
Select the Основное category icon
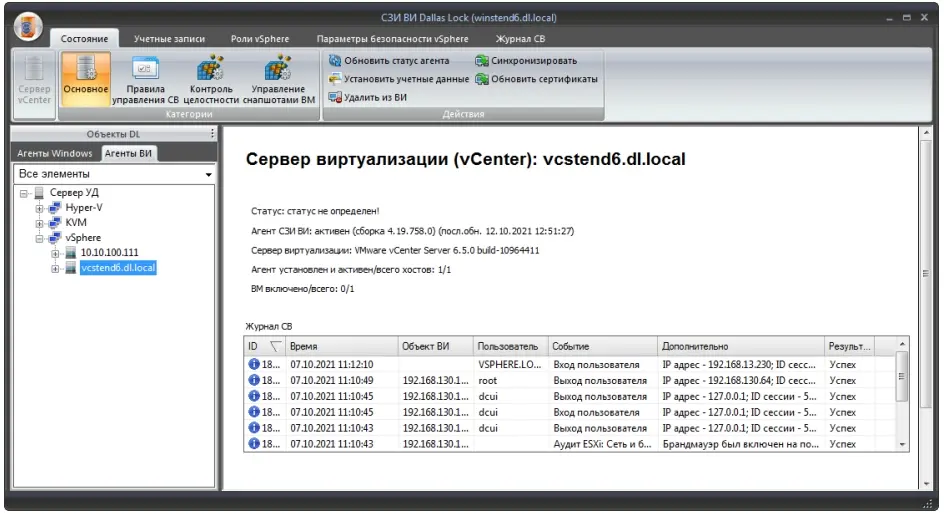tap(85, 79)
